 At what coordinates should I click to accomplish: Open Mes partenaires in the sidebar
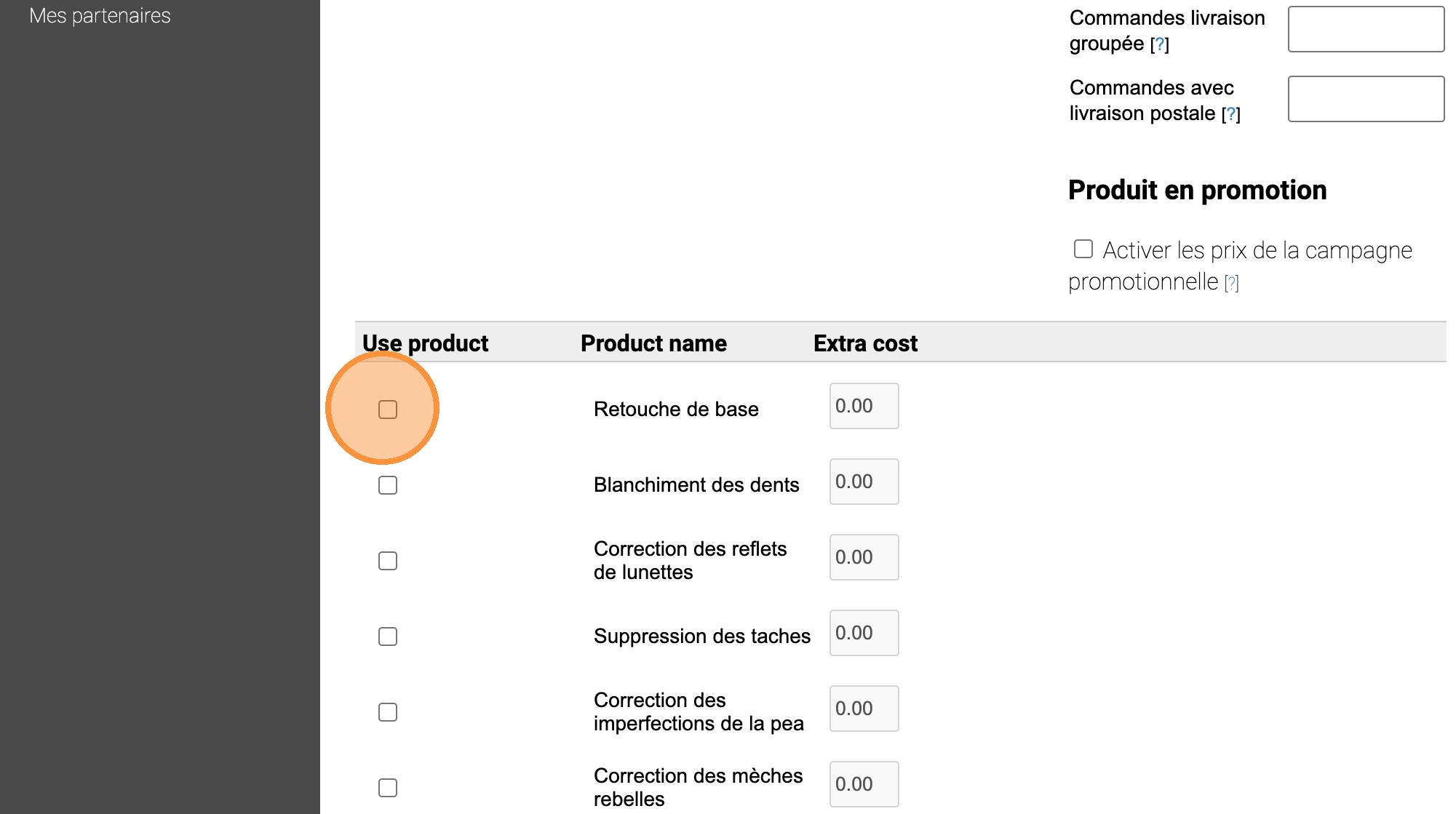pyautogui.click(x=100, y=16)
